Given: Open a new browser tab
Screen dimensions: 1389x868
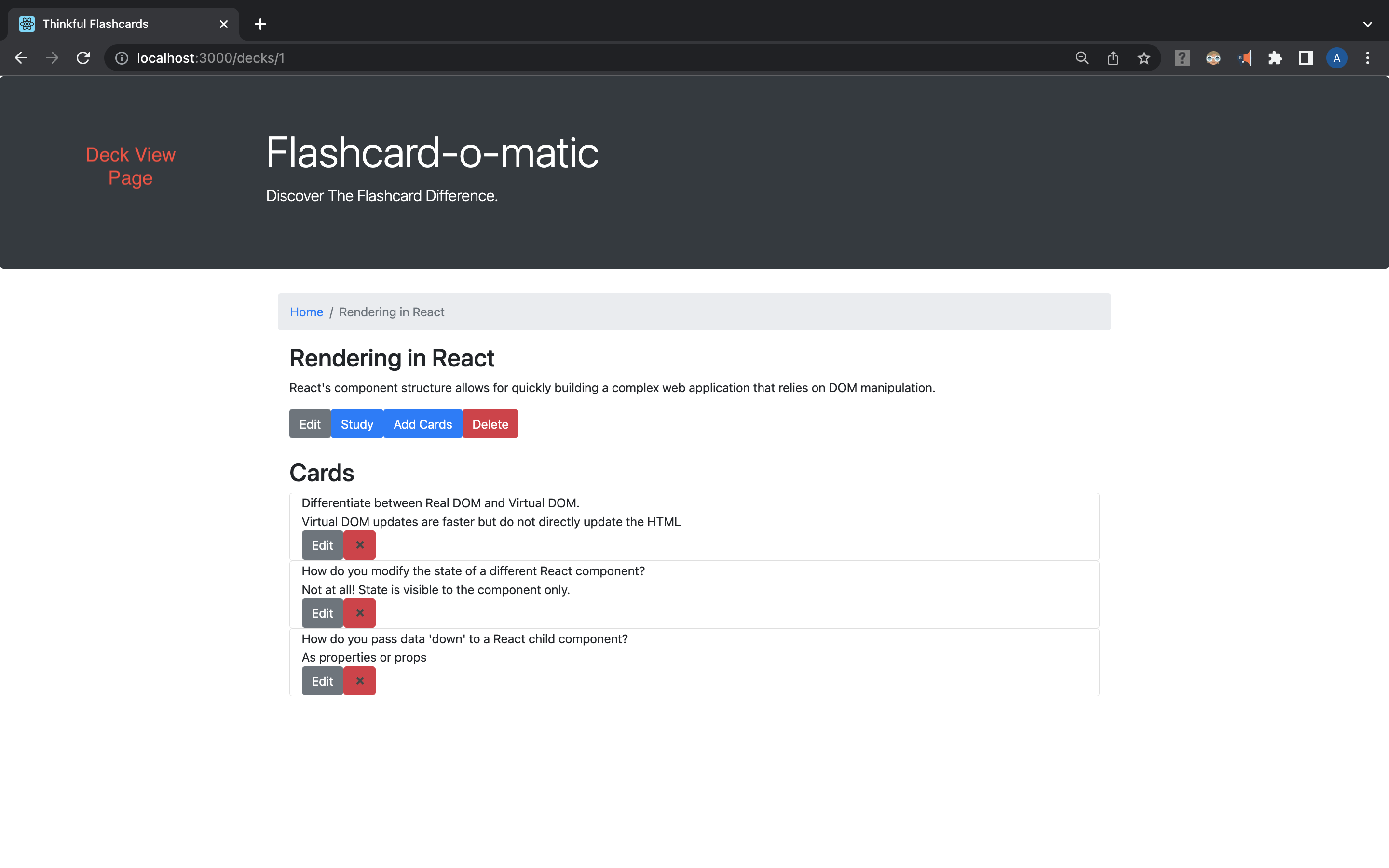Looking at the screenshot, I should (x=260, y=24).
